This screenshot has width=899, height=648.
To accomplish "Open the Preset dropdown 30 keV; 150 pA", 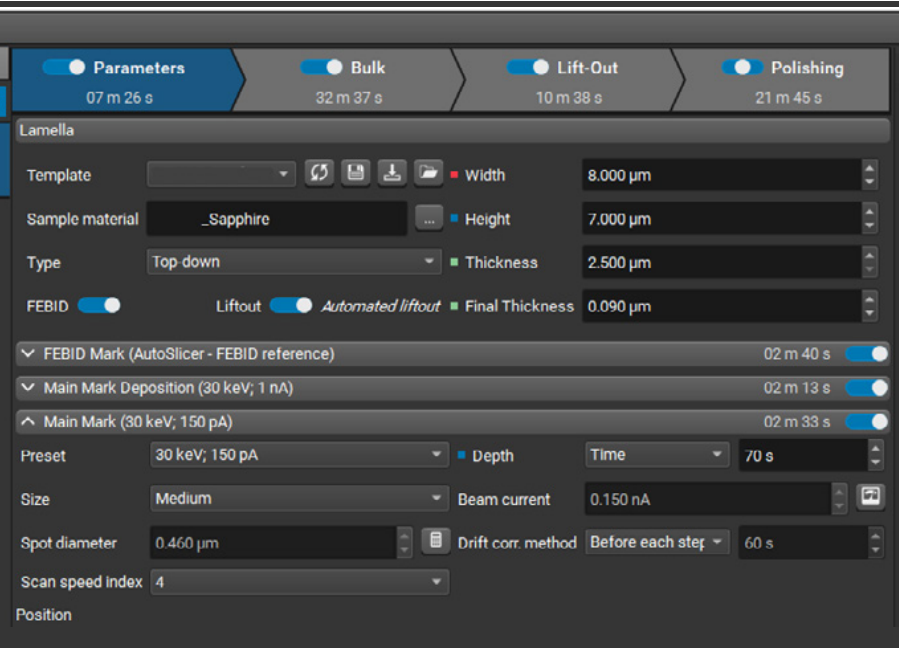I will tap(299, 455).
